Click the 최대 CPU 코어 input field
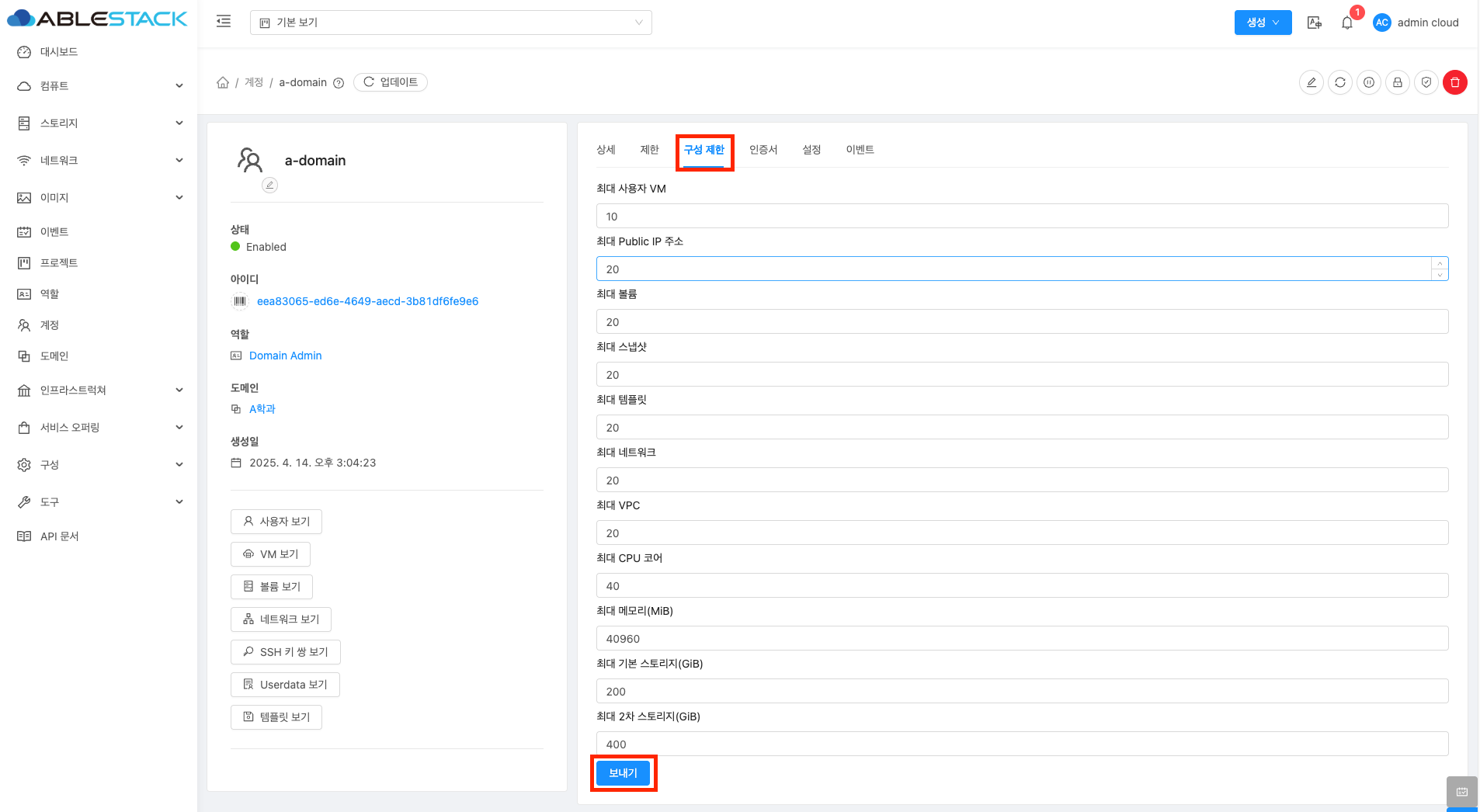Image resolution: width=1480 pixels, height=812 pixels. pyautogui.click(x=1022, y=586)
